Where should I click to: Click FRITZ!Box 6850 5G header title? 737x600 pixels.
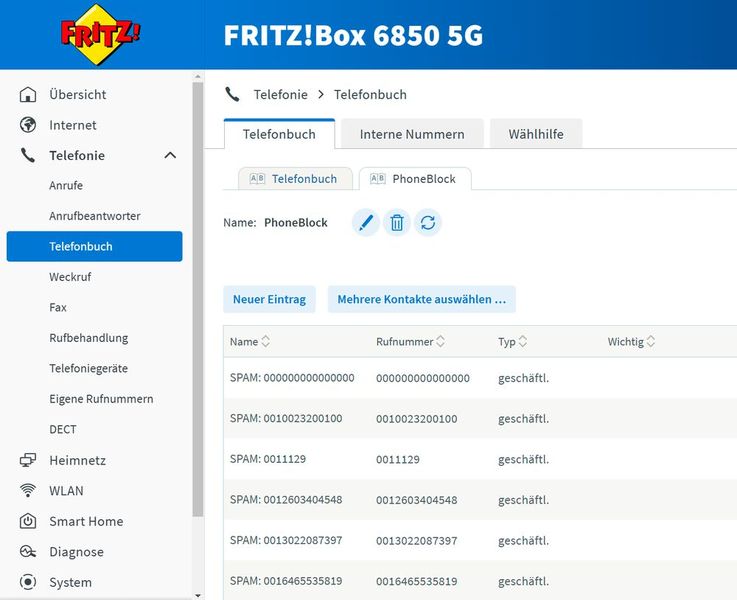click(353, 35)
